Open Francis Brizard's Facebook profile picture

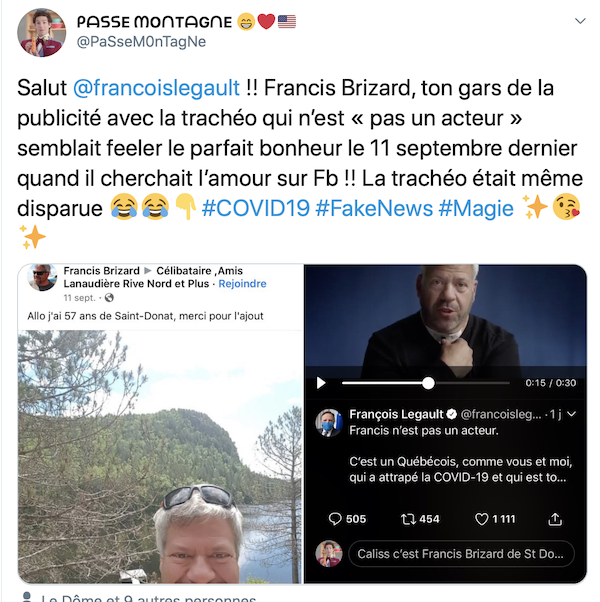pyautogui.click(x=42, y=277)
